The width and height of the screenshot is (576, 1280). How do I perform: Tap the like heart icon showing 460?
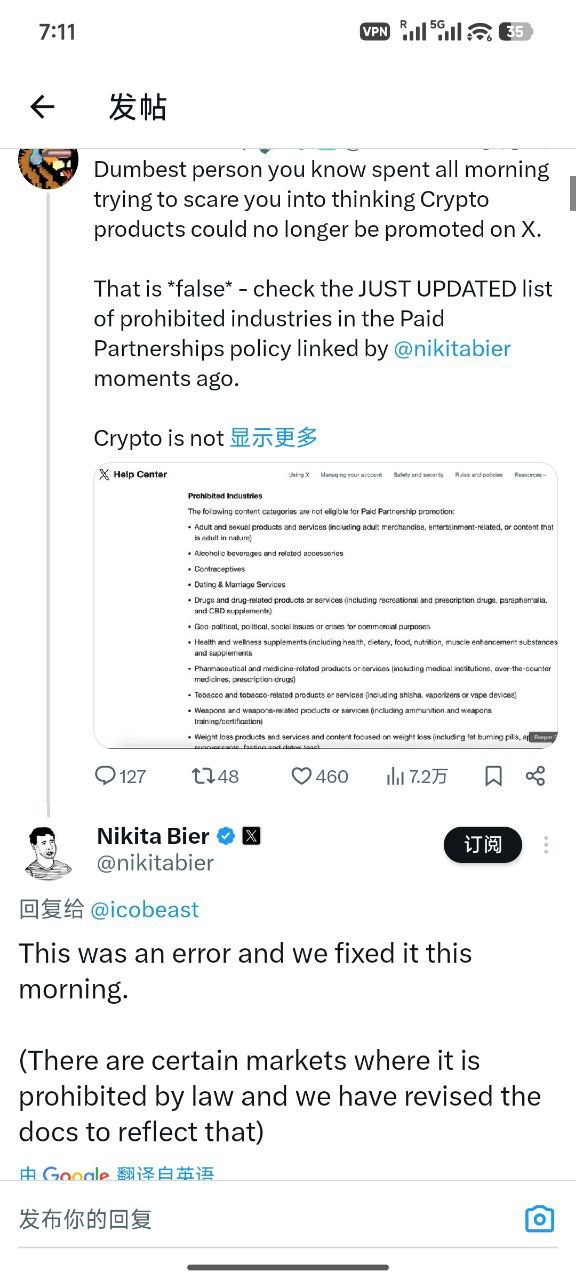click(x=301, y=776)
